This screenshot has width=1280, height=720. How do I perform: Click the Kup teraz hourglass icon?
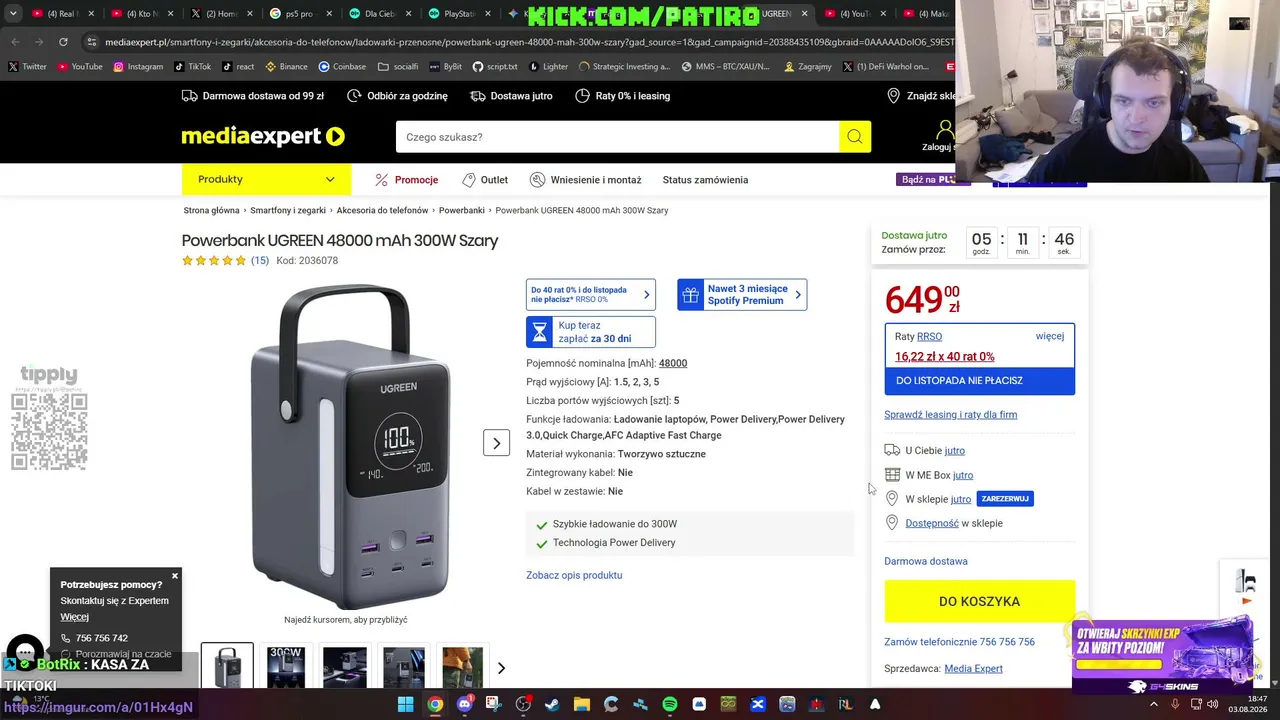[x=540, y=332]
